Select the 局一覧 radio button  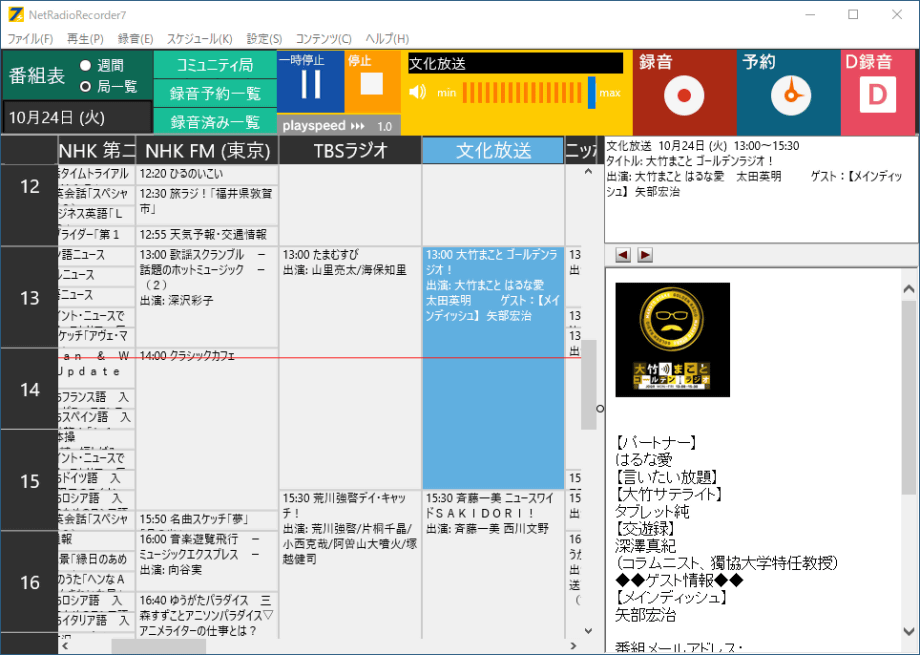pos(86,86)
